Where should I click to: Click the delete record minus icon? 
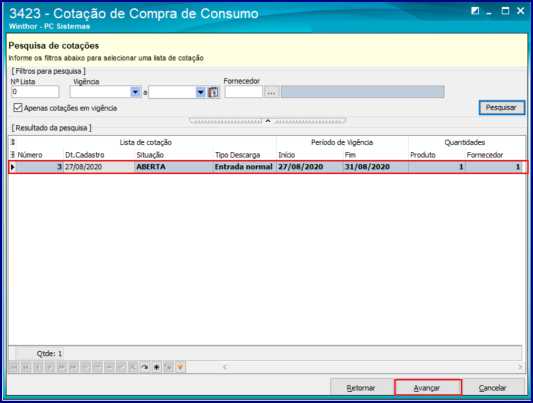(98, 367)
